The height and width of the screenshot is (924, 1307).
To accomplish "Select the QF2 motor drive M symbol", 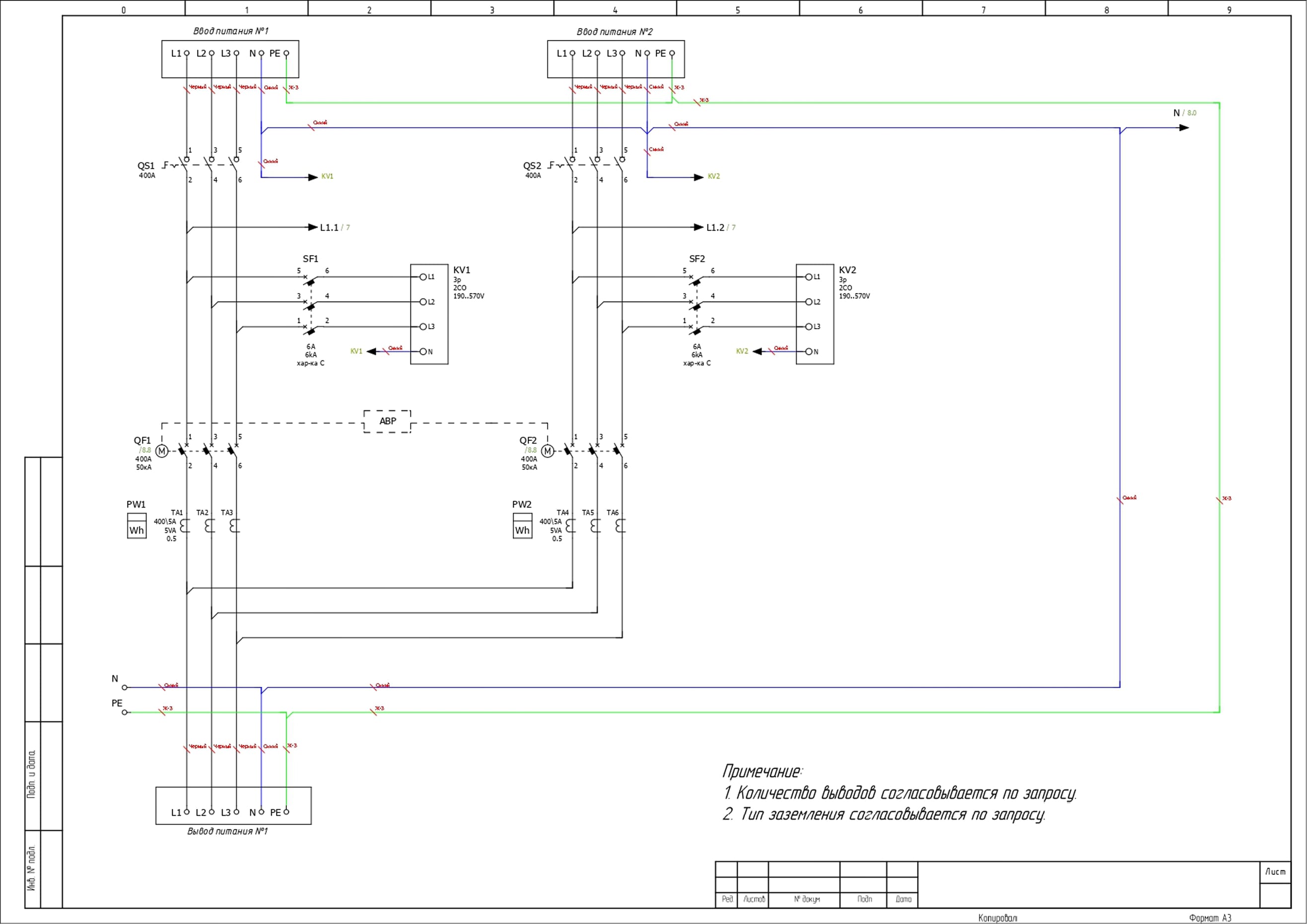I will pos(547,451).
